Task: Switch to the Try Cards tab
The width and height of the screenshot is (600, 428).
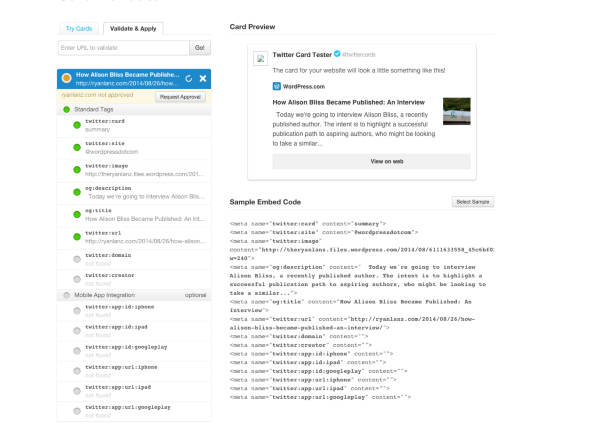Action: tap(78, 29)
